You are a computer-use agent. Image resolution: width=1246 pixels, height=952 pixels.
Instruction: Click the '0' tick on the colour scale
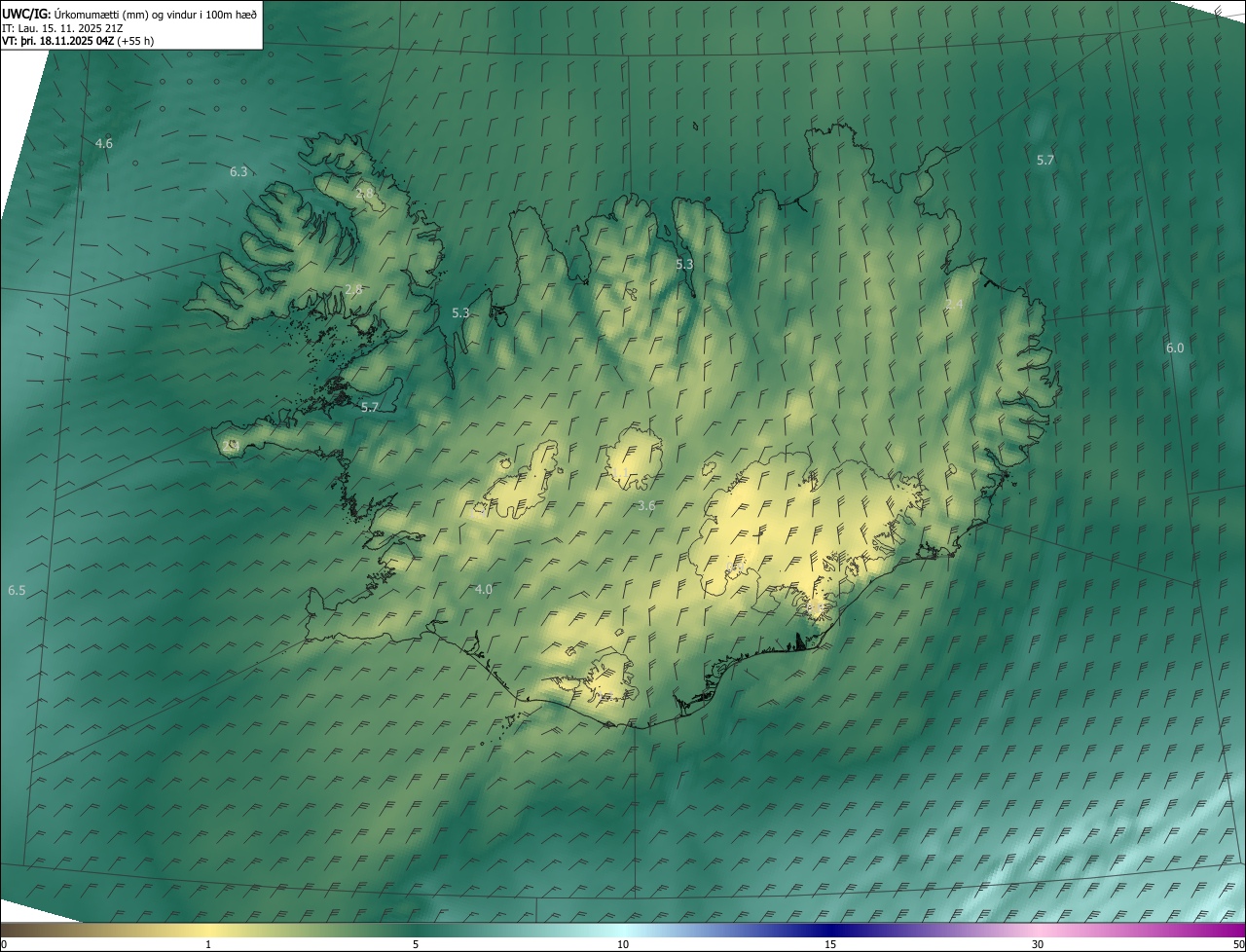[4, 944]
